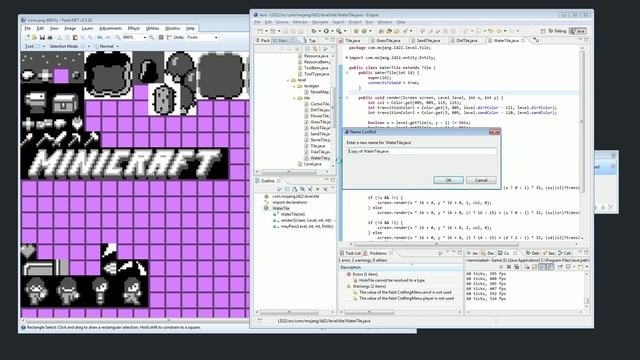This screenshot has height=360, width=640.
Task: Select the mayPass method in Outline
Action: pyautogui.click(x=303, y=226)
